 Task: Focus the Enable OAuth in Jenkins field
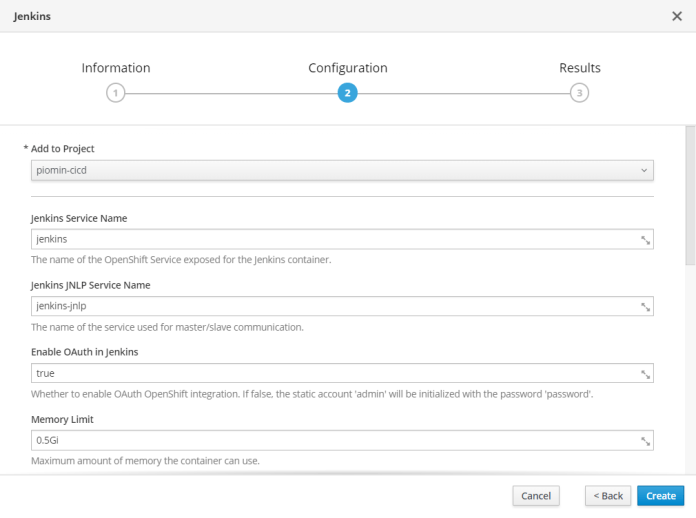click(342, 373)
